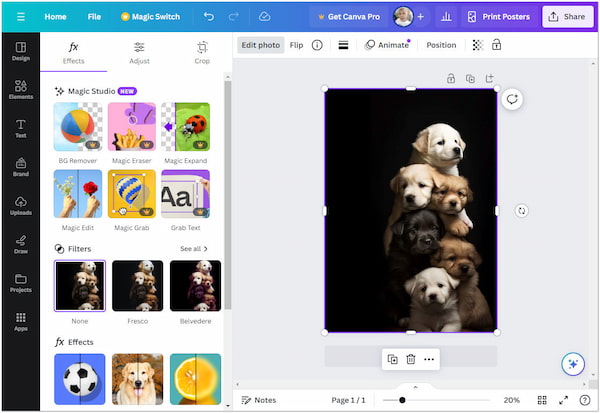Click the transparency checkerboard icon
The height and width of the screenshot is (413, 600).
coord(477,45)
